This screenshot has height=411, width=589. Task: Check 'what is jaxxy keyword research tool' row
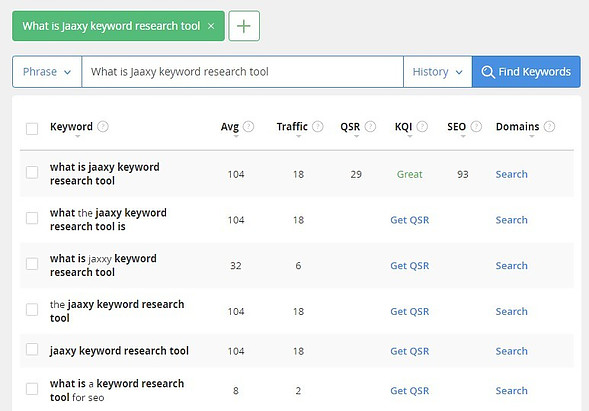click(x=32, y=264)
